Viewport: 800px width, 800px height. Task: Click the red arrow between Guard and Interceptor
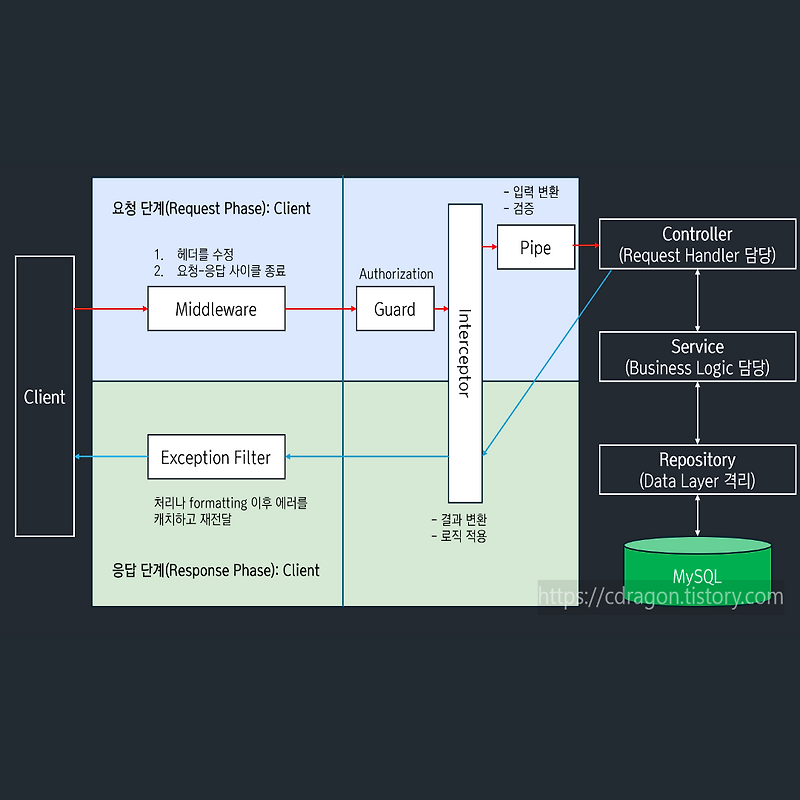pos(443,309)
